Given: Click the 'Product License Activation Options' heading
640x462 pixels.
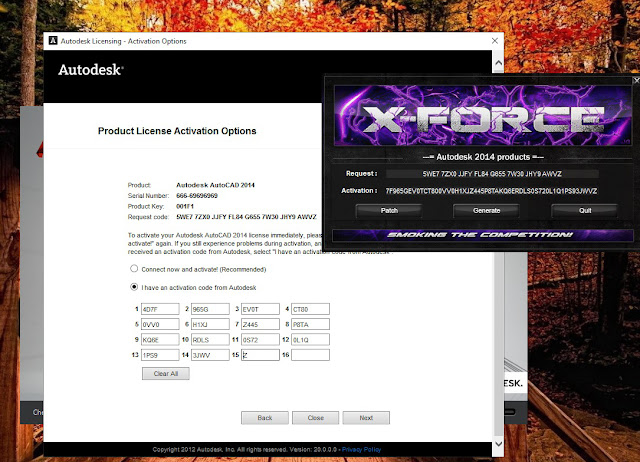Looking at the screenshot, I should point(177,131).
